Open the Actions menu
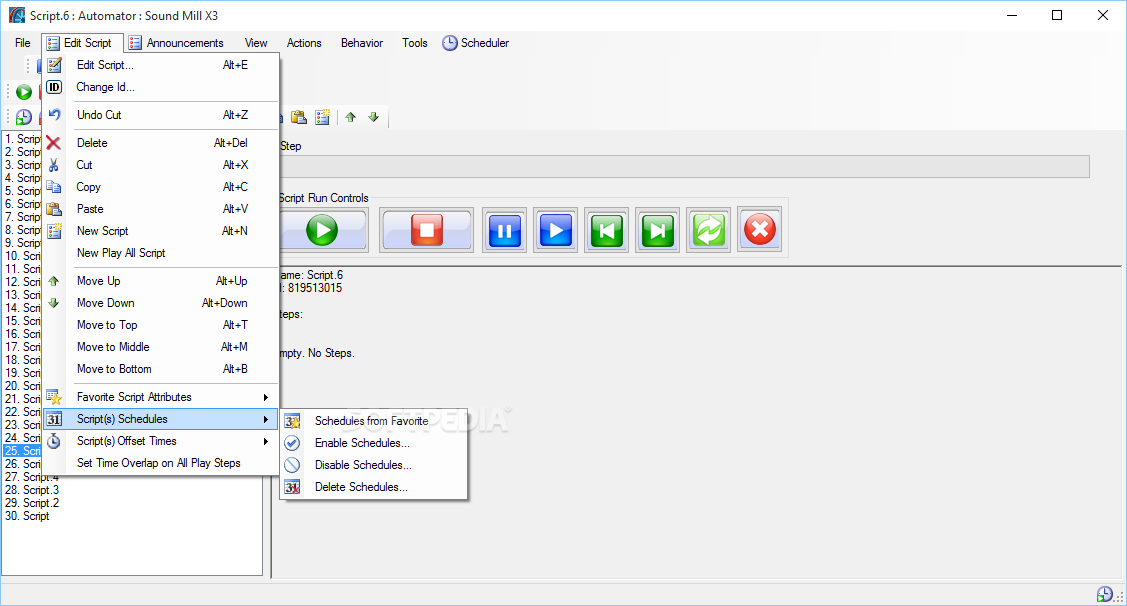The height and width of the screenshot is (606, 1127). pyautogui.click(x=304, y=43)
